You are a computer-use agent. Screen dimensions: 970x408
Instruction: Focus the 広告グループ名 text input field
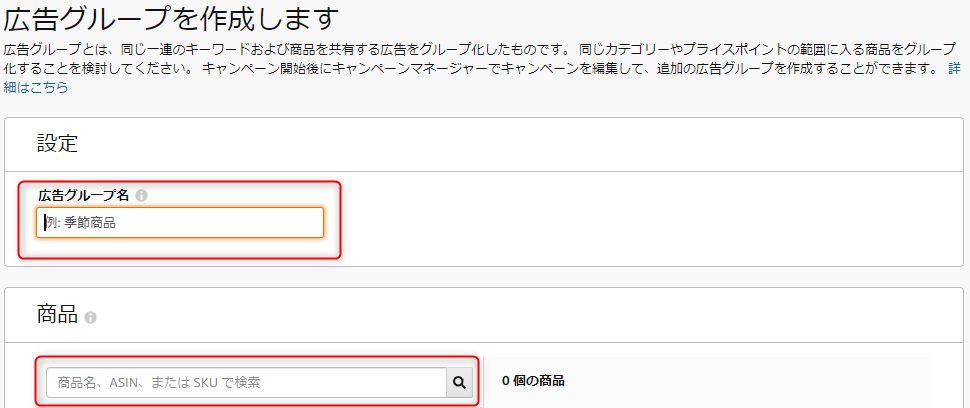click(180, 223)
